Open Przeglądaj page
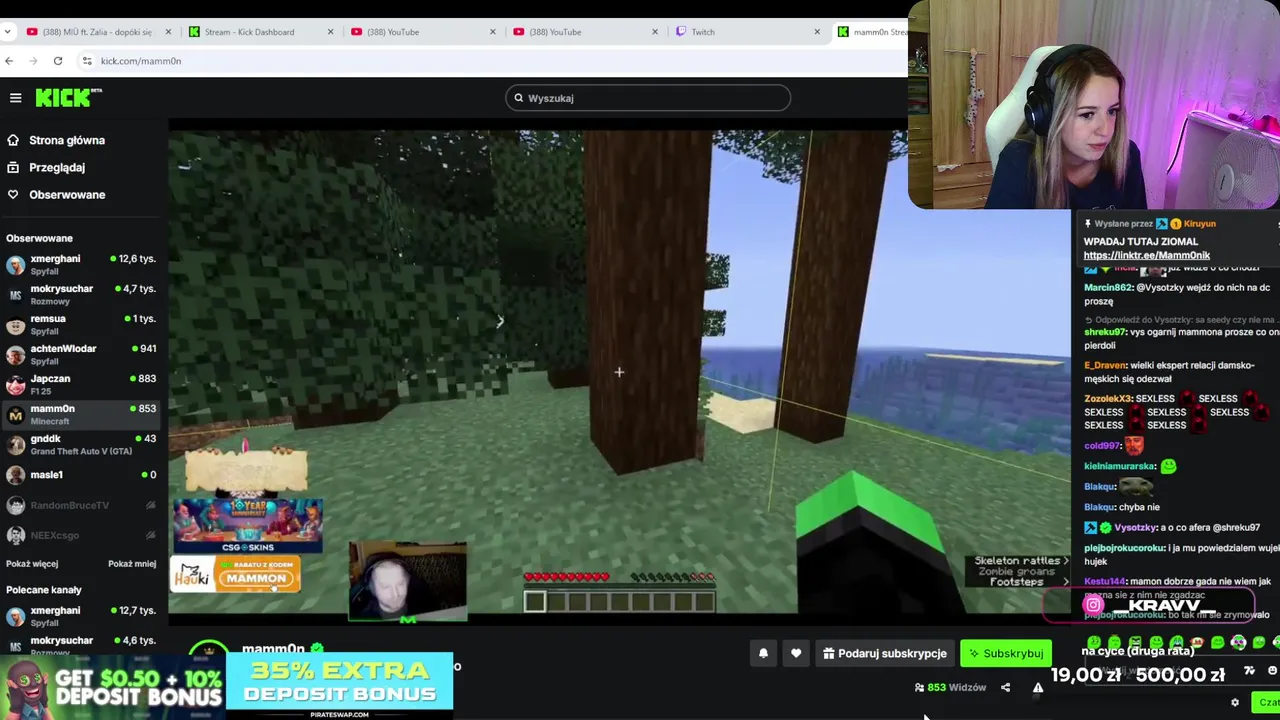 [x=57, y=167]
